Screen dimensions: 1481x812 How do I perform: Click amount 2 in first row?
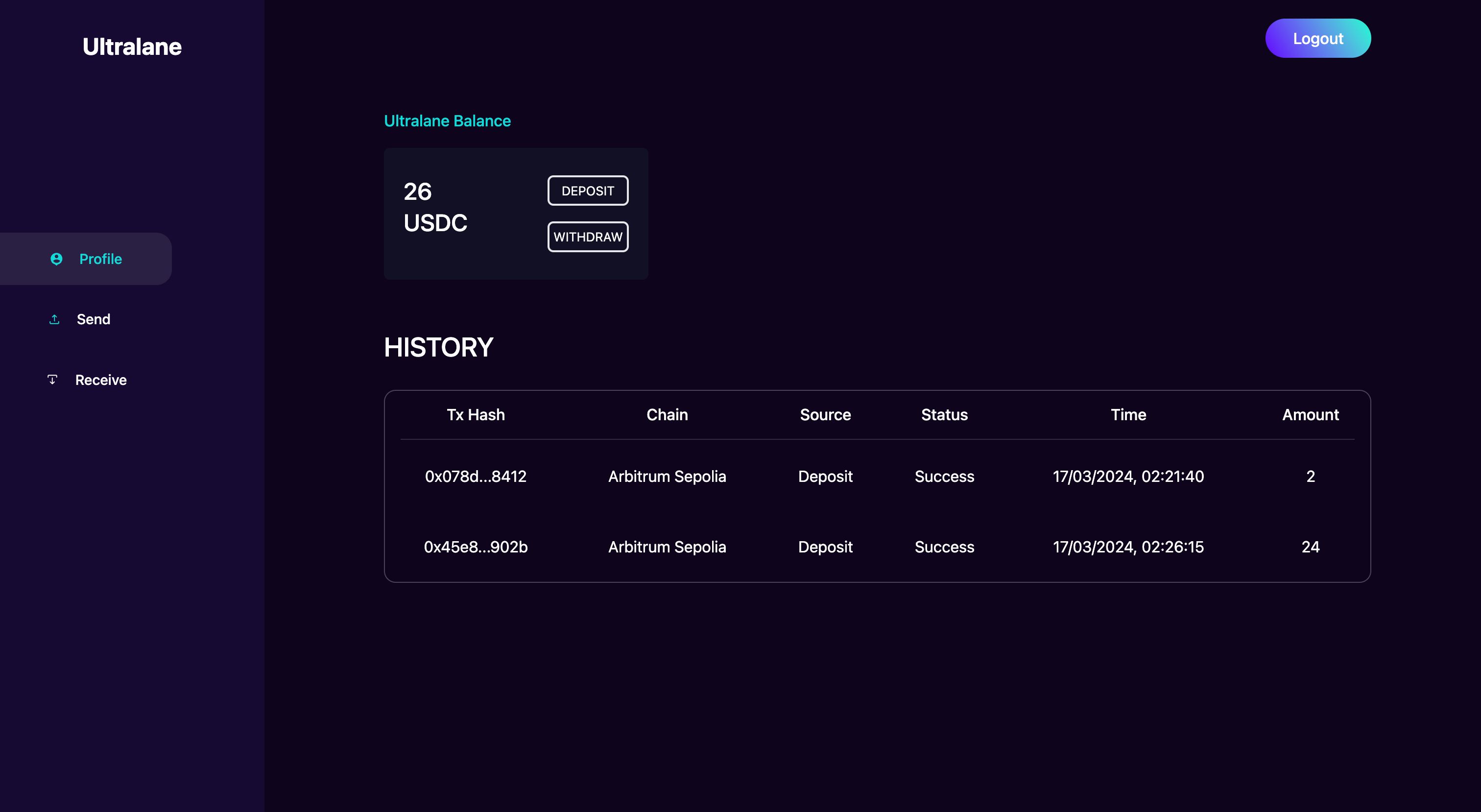point(1310,476)
